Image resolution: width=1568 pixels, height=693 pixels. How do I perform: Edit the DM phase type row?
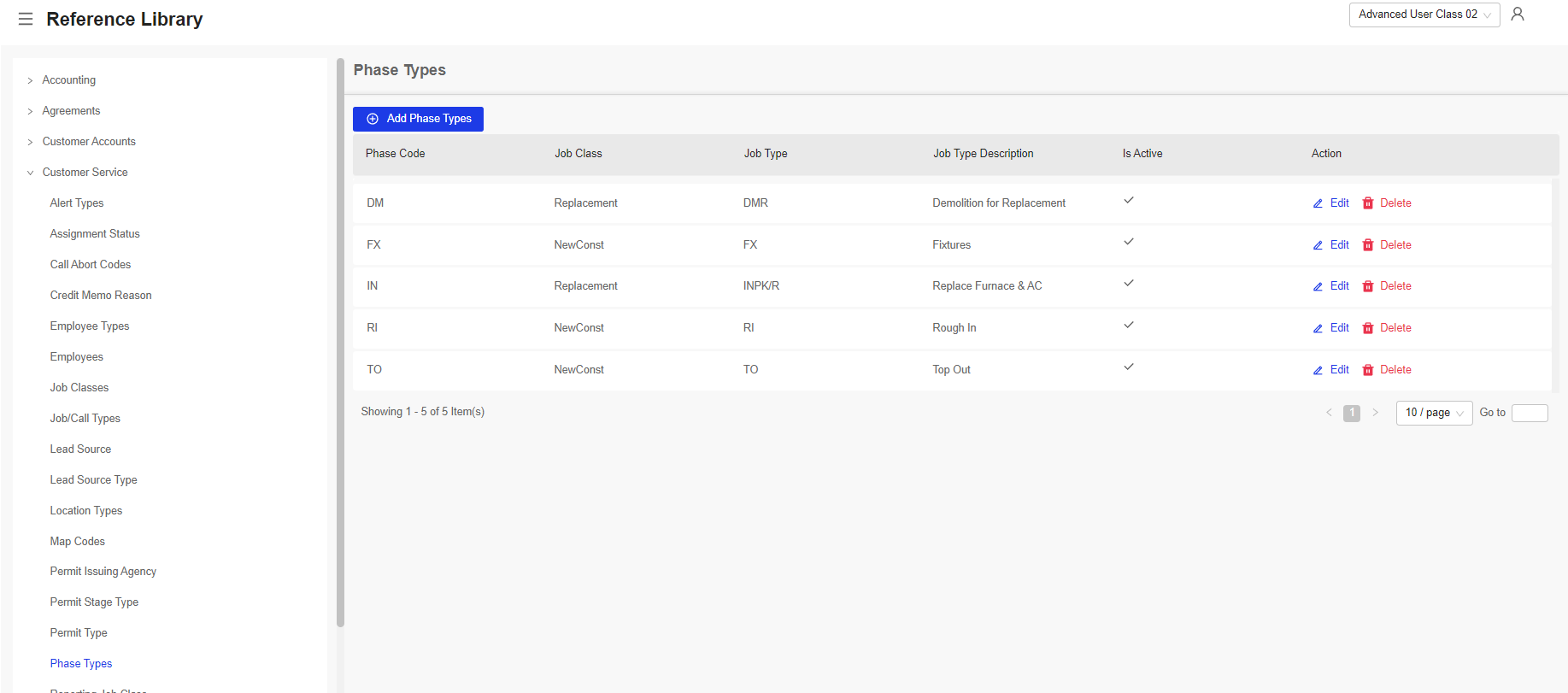1331,203
